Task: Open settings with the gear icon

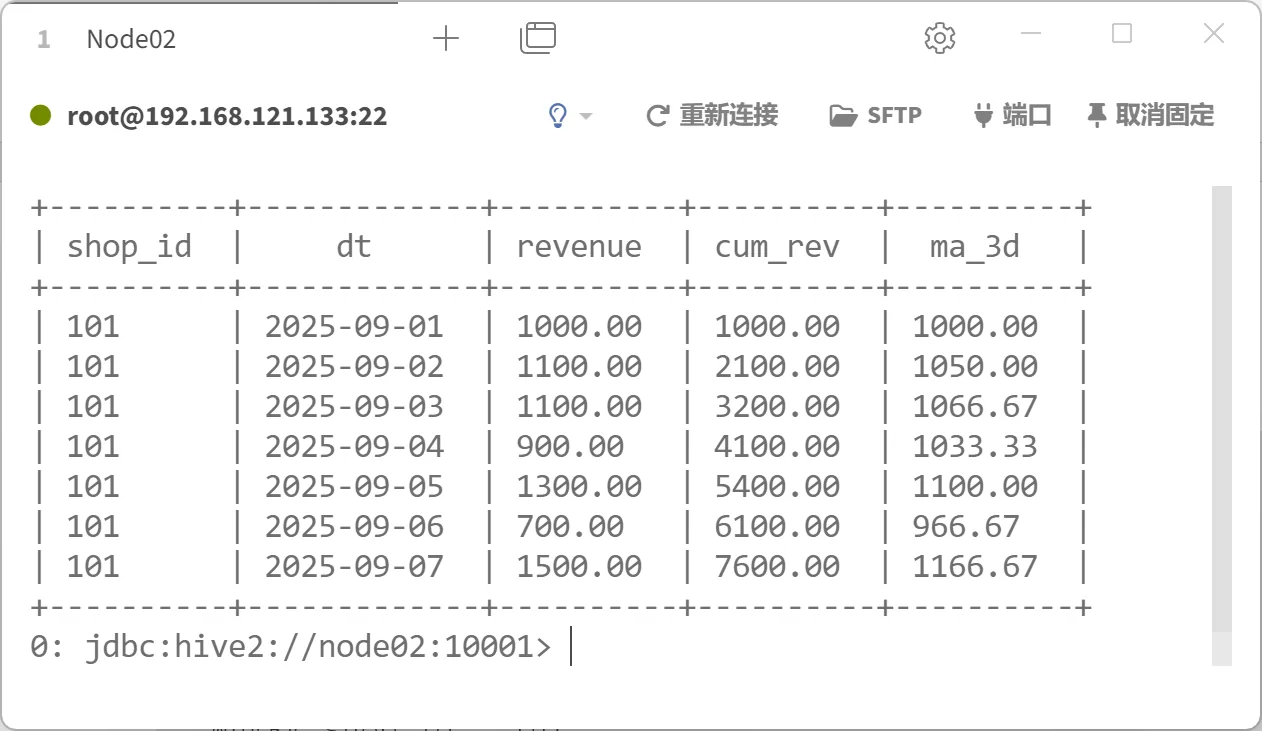Action: (940, 39)
